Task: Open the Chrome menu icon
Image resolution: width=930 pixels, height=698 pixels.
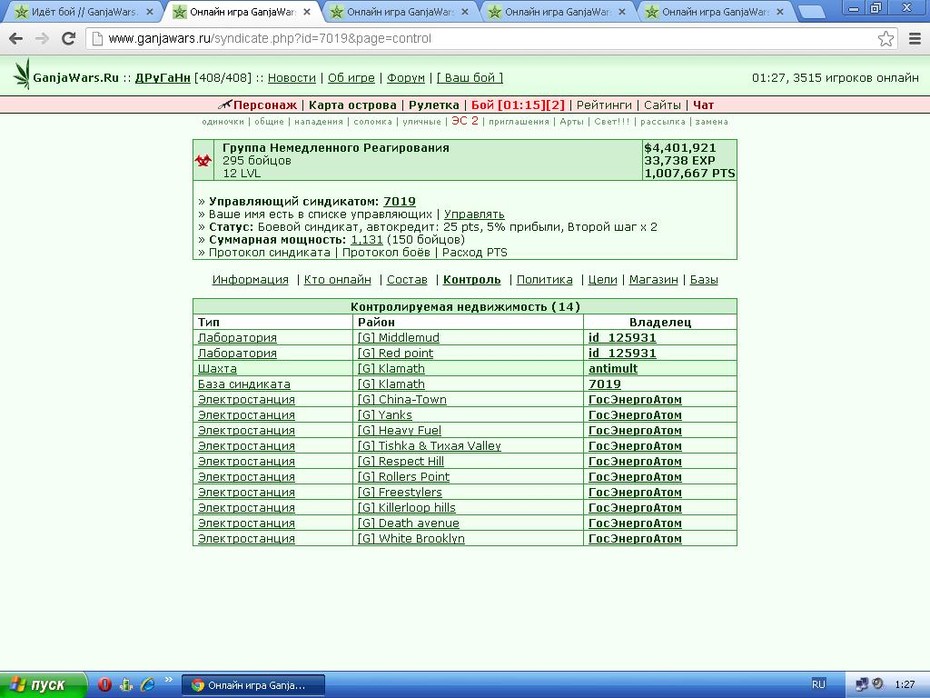Action: (x=915, y=39)
